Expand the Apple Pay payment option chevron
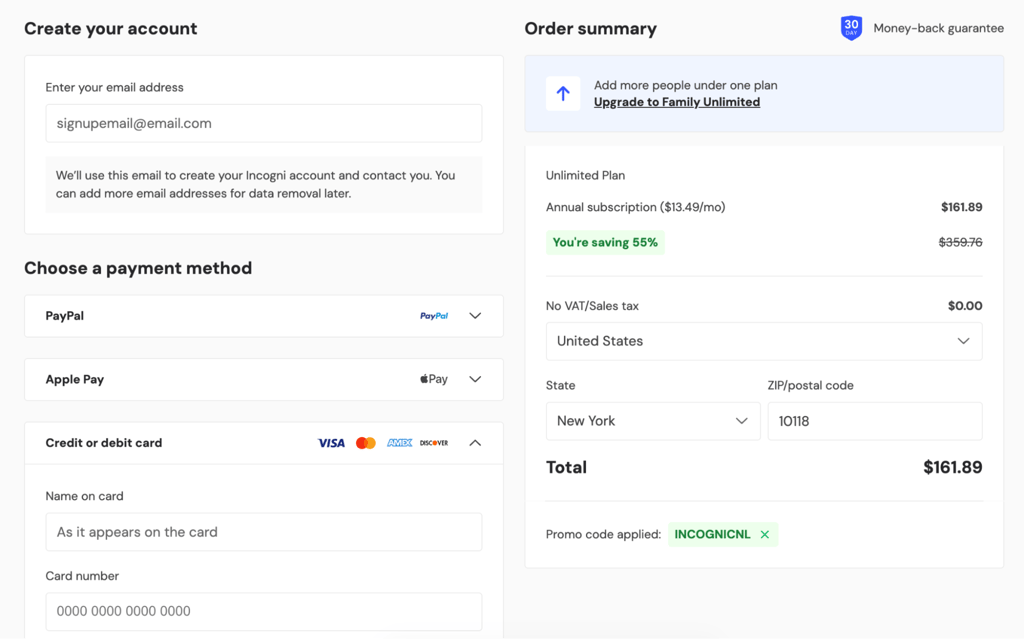The height and width of the screenshot is (639, 1024). click(475, 380)
